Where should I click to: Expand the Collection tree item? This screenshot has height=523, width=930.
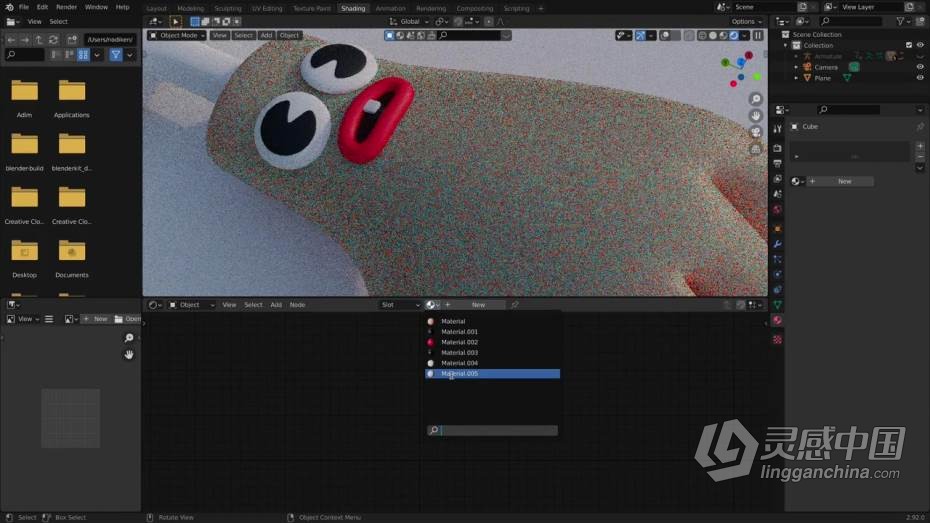[786, 46]
